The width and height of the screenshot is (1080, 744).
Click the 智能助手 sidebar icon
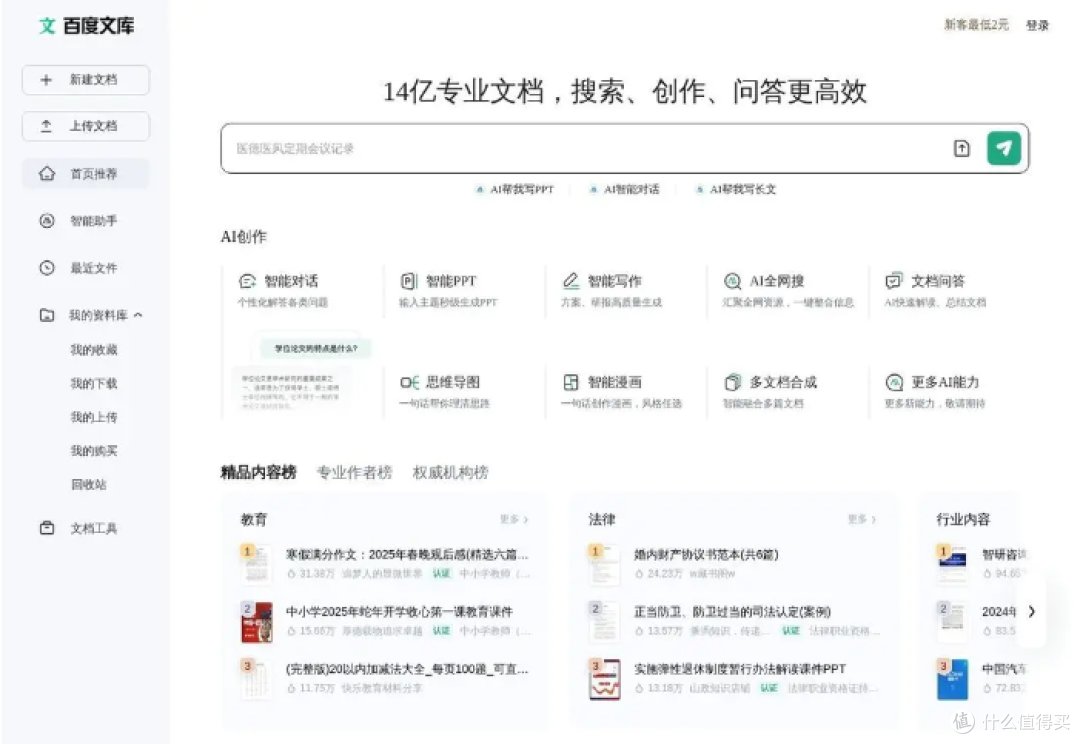47,221
